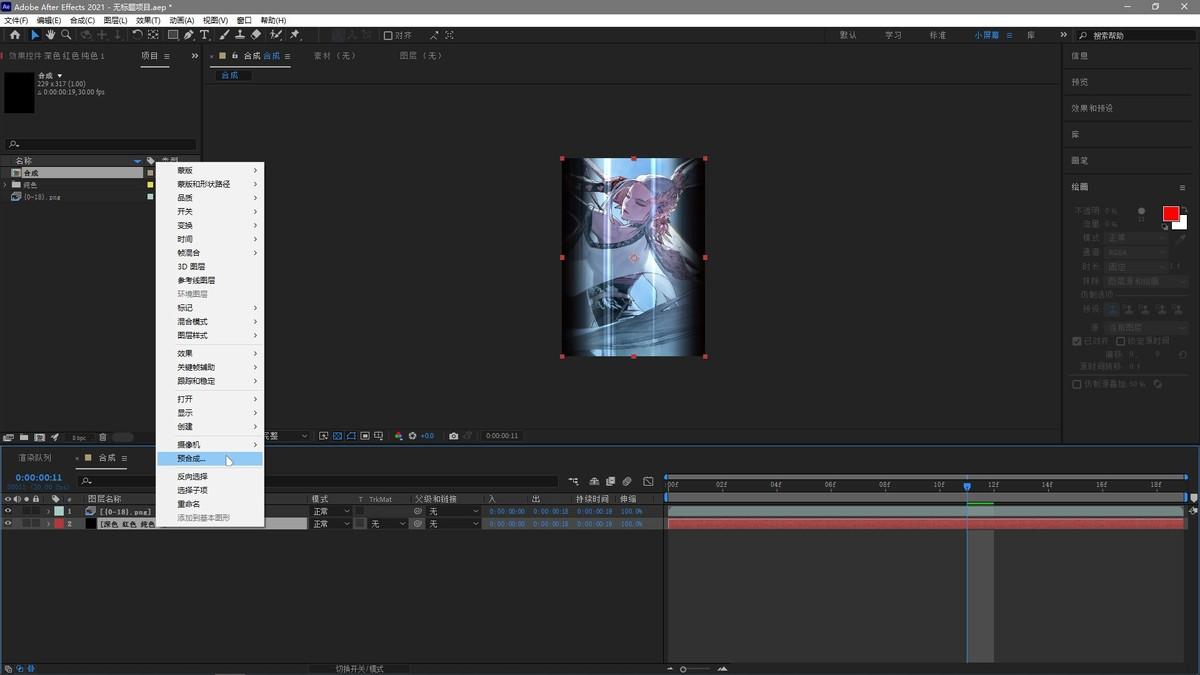The width and height of the screenshot is (1200, 675).
Task: Select the Puppet Pin tool
Action: (295, 35)
